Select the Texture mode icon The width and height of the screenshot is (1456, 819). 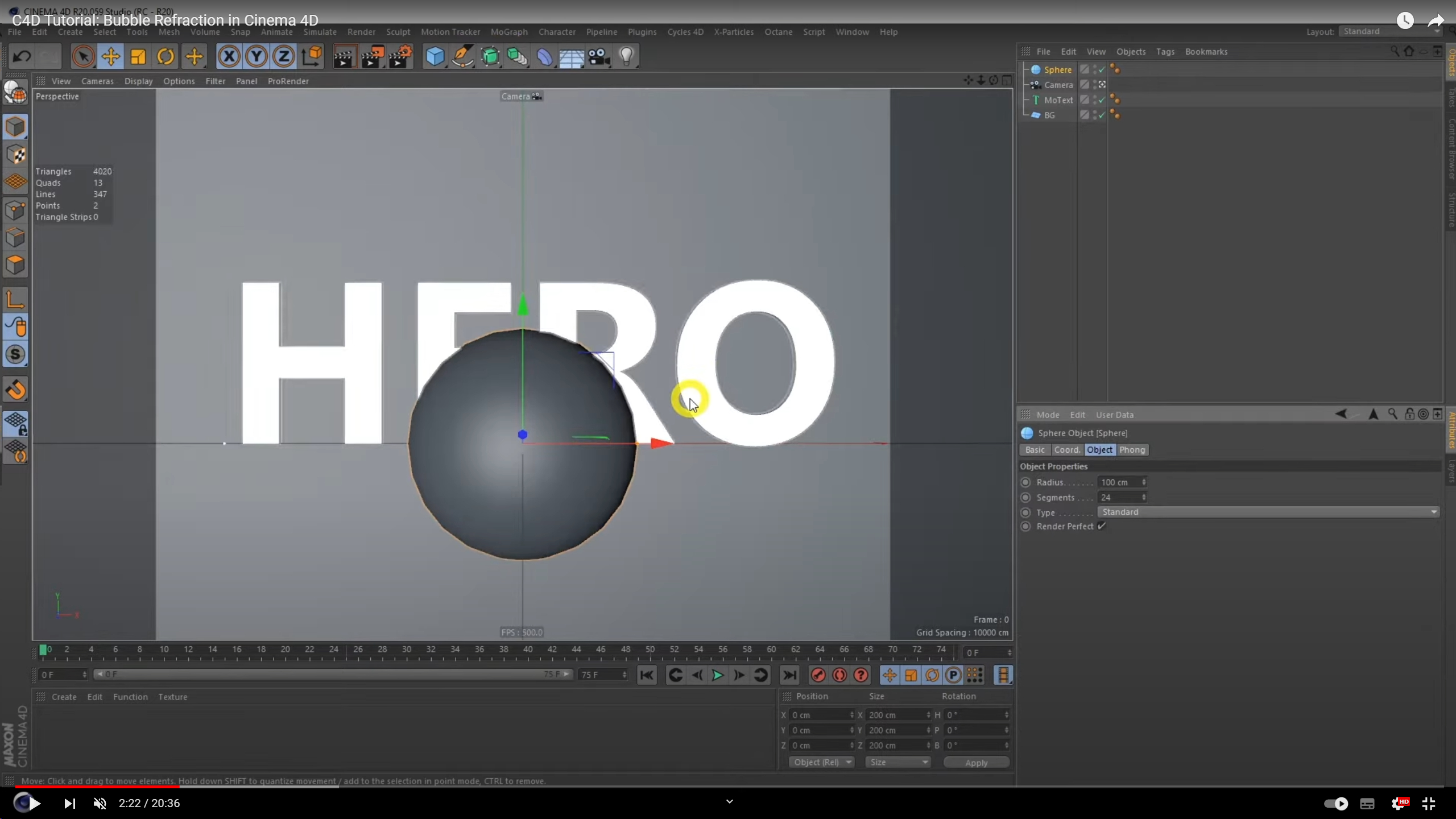[x=15, y=155]
